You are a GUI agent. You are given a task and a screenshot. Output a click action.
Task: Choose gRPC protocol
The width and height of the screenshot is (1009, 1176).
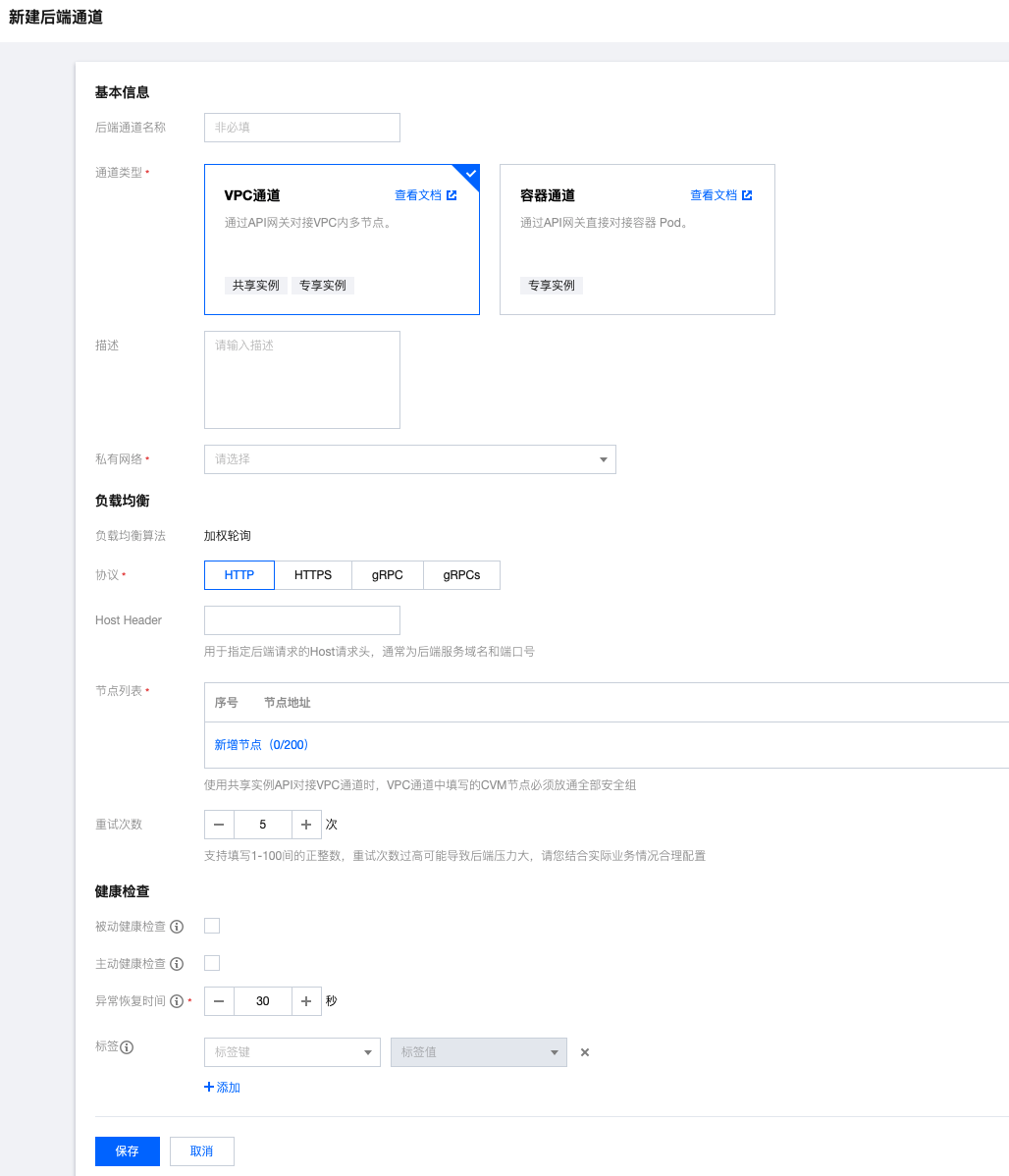[x=387, y=575]
